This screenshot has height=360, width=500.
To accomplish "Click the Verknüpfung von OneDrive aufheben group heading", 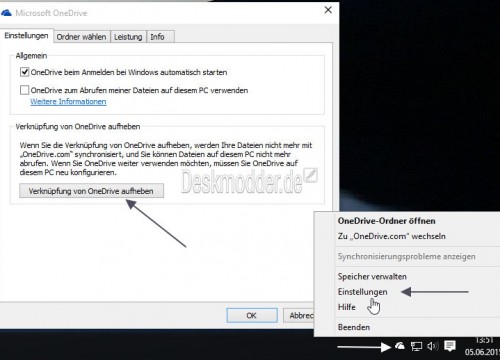I will pos(78,127).
